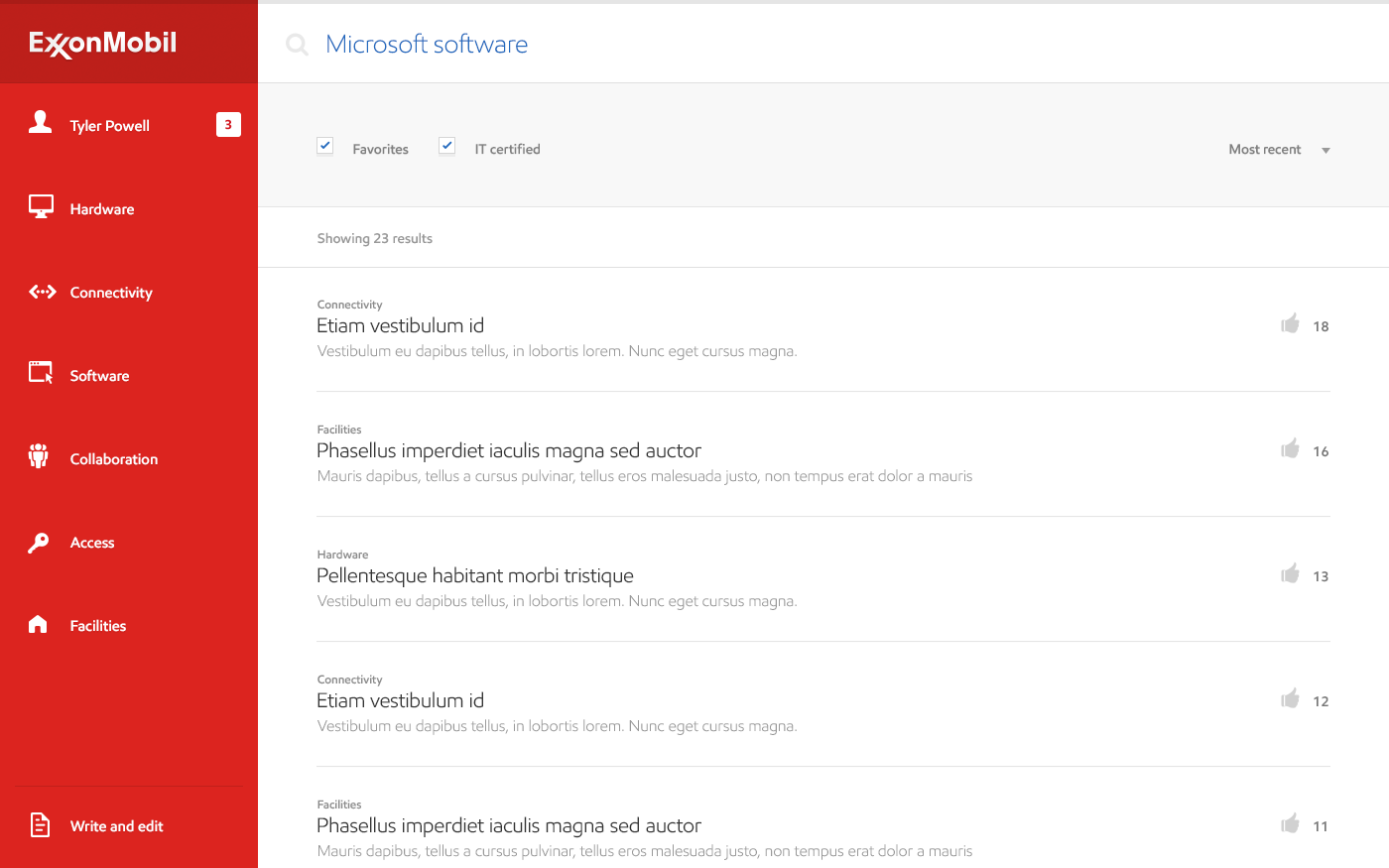Click the Access key icon

39,543
